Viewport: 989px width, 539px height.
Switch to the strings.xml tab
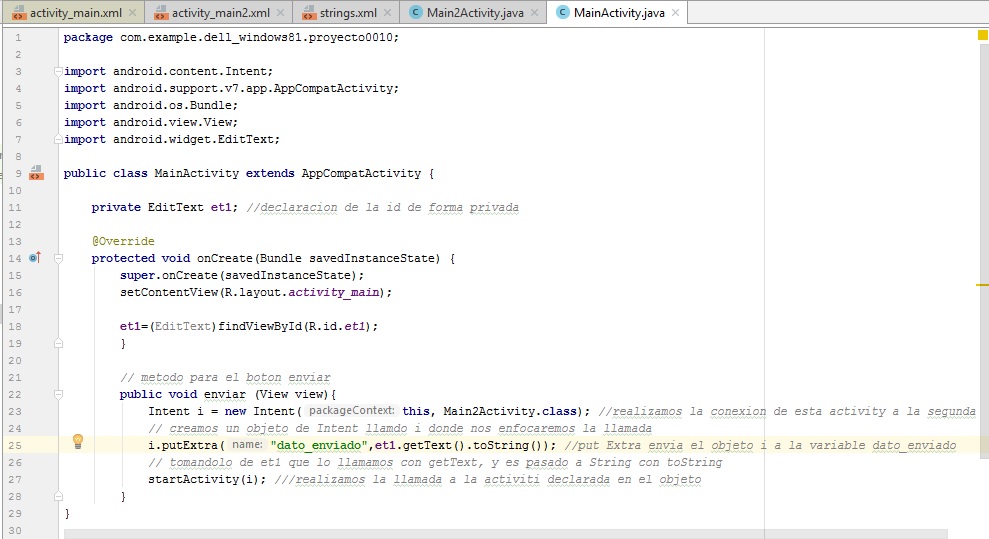click(348, 13)
